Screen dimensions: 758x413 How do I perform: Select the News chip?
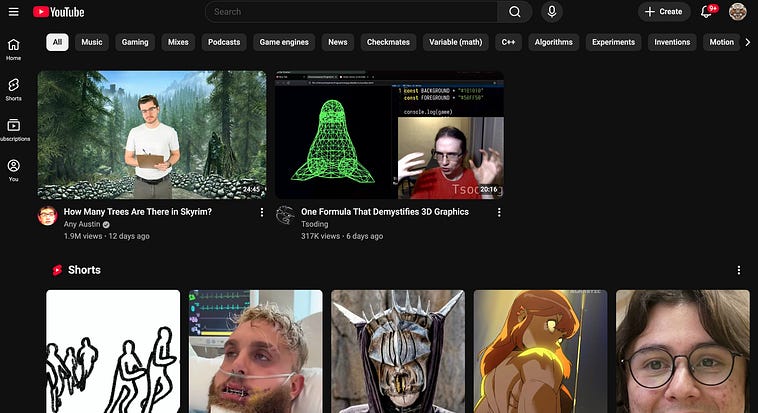pos(337,42)
